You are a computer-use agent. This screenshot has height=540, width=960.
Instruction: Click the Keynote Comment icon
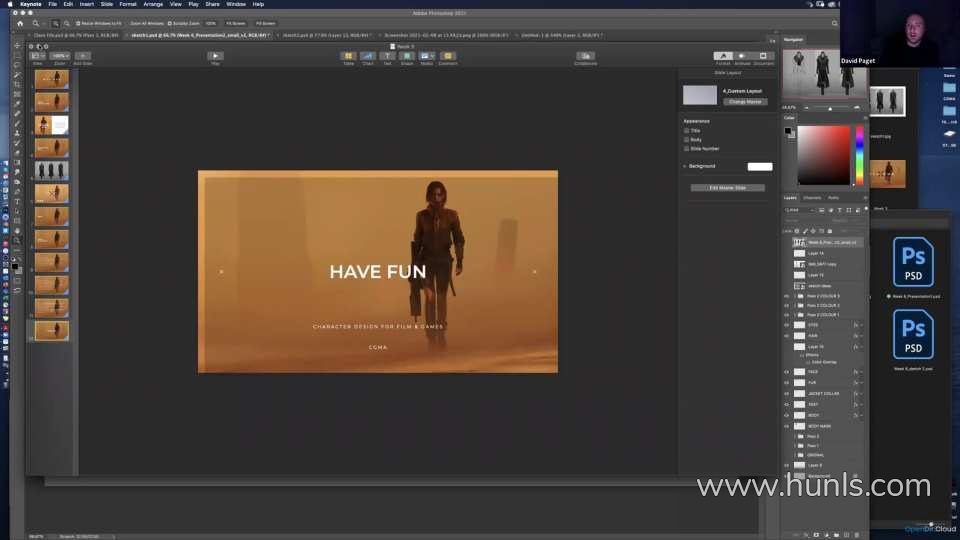click(x=448, y=56)
